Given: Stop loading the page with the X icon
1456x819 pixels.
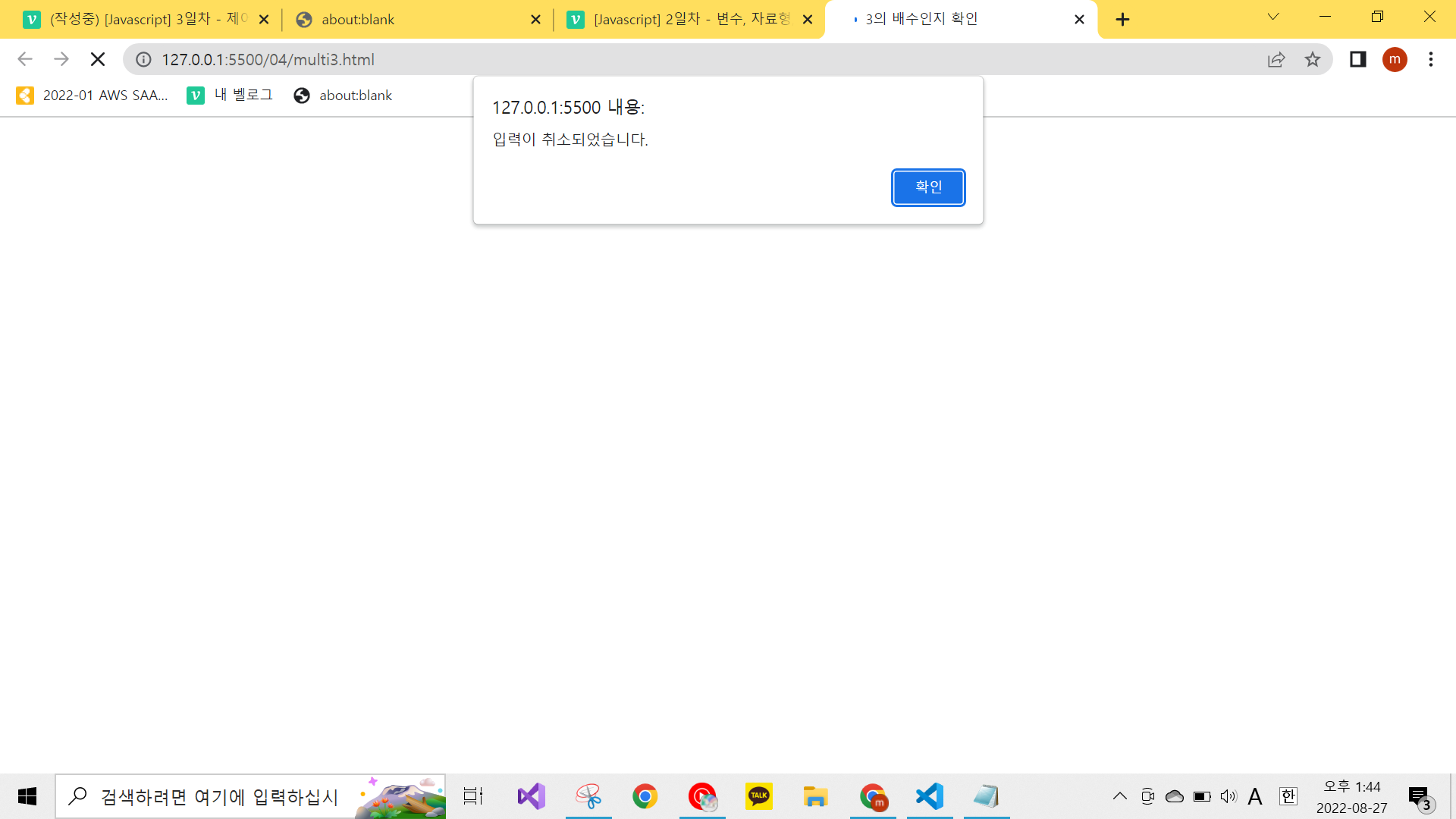Looking at the screenshot, I should [98, 59].
